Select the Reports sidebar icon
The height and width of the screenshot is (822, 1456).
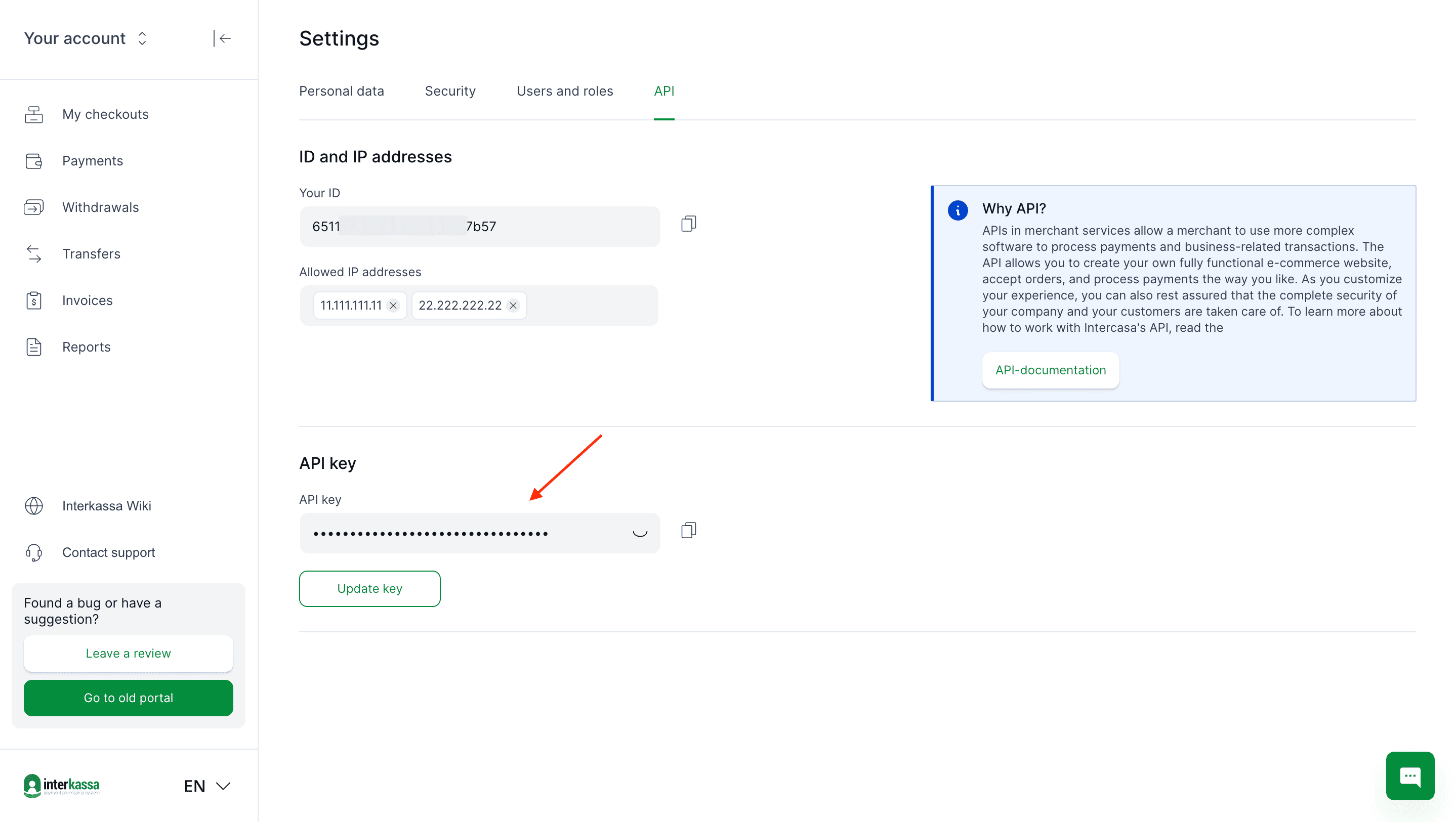pyautogui.click(x=34, y=347)
